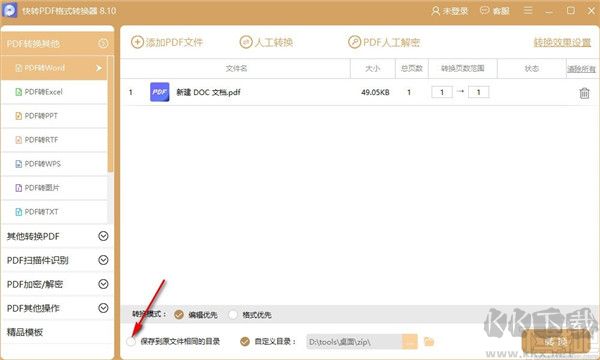This screenshot has width=600, height=360.
Task: Click the PDF转PPT file icon
Action: point(18,116)
